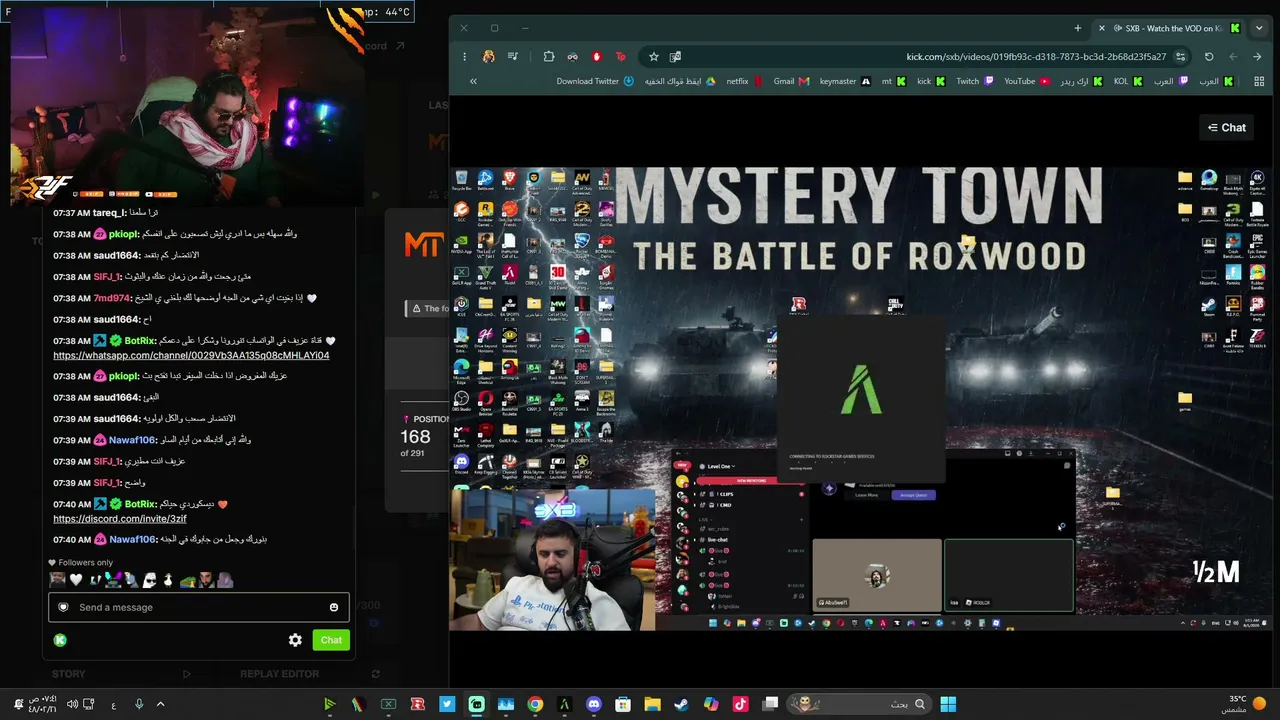Open the emoji picker in message box
The height and width of the screenshot is (720, 1280).
(334, 607)
